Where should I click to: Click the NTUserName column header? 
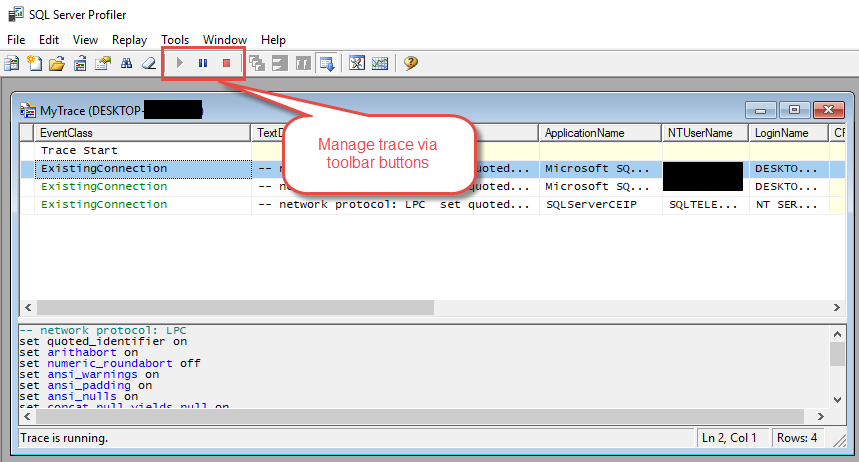(706, 133)
